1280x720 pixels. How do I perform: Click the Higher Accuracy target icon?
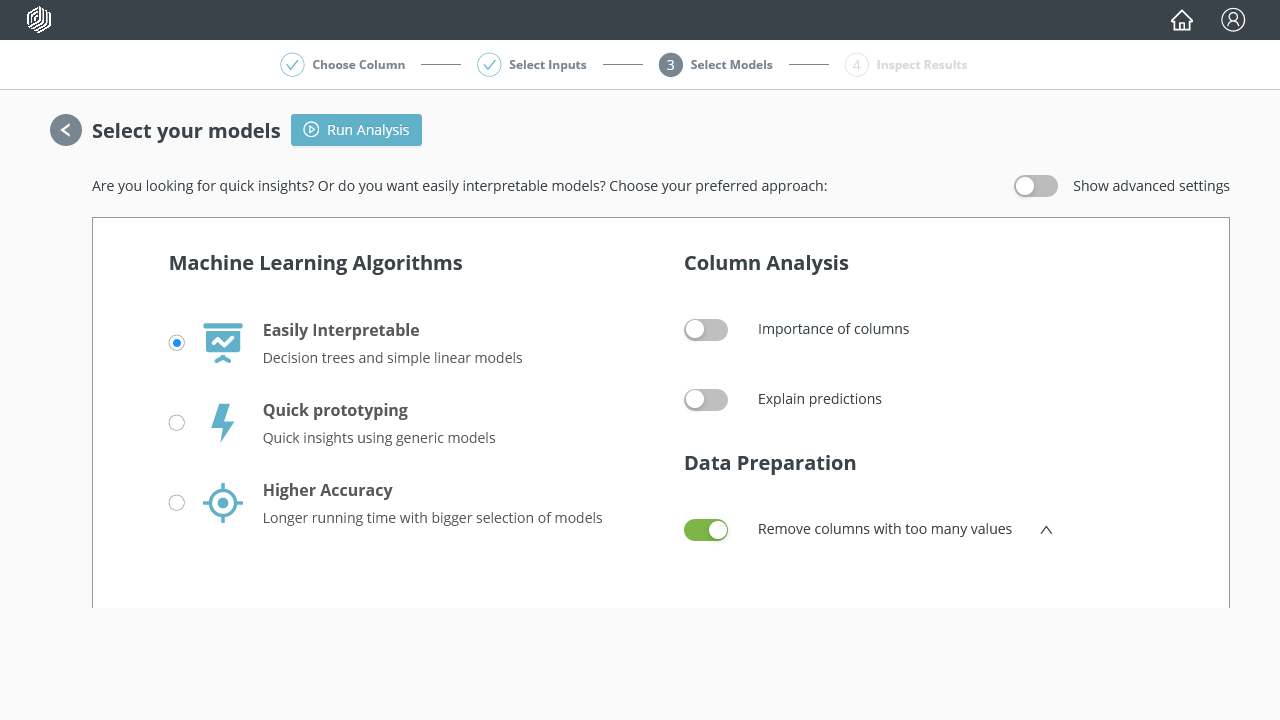223,503
